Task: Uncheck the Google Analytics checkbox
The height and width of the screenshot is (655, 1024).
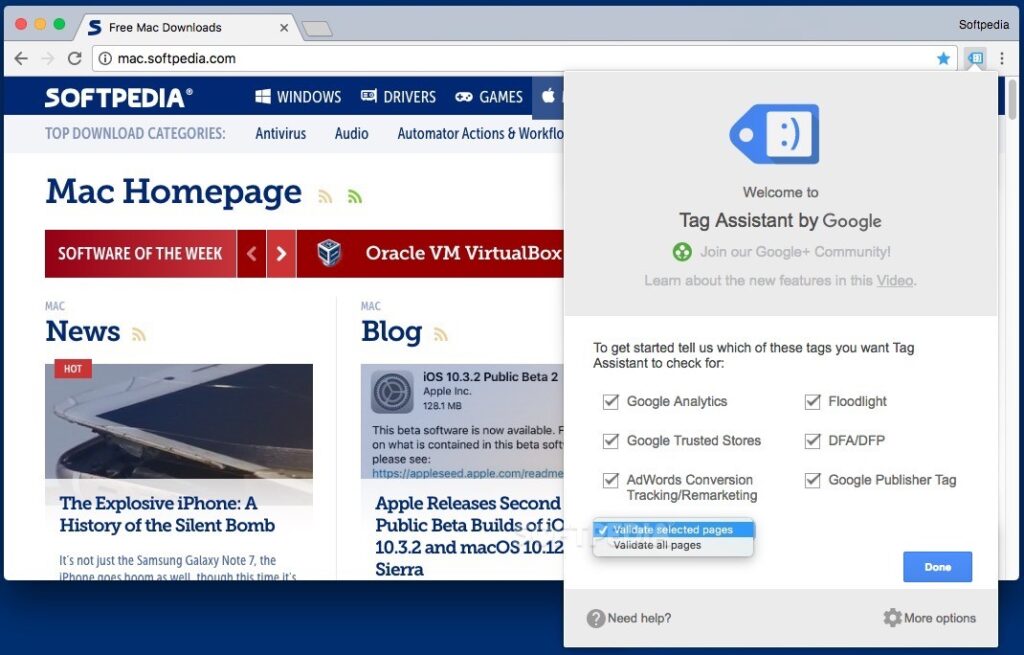Action: [611, 401]
